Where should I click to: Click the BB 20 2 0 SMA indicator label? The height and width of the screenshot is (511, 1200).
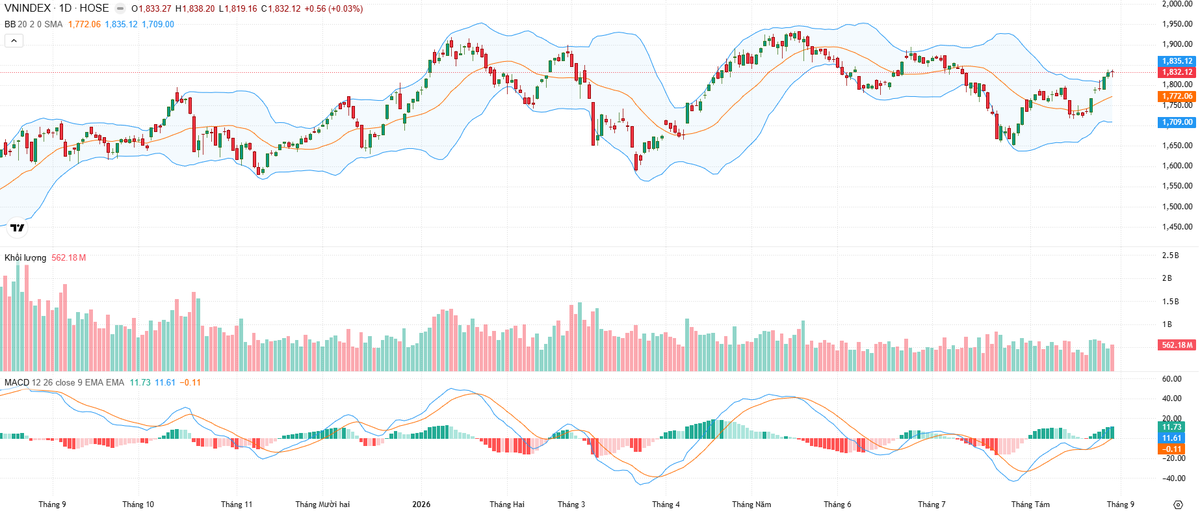click(33, 24)
